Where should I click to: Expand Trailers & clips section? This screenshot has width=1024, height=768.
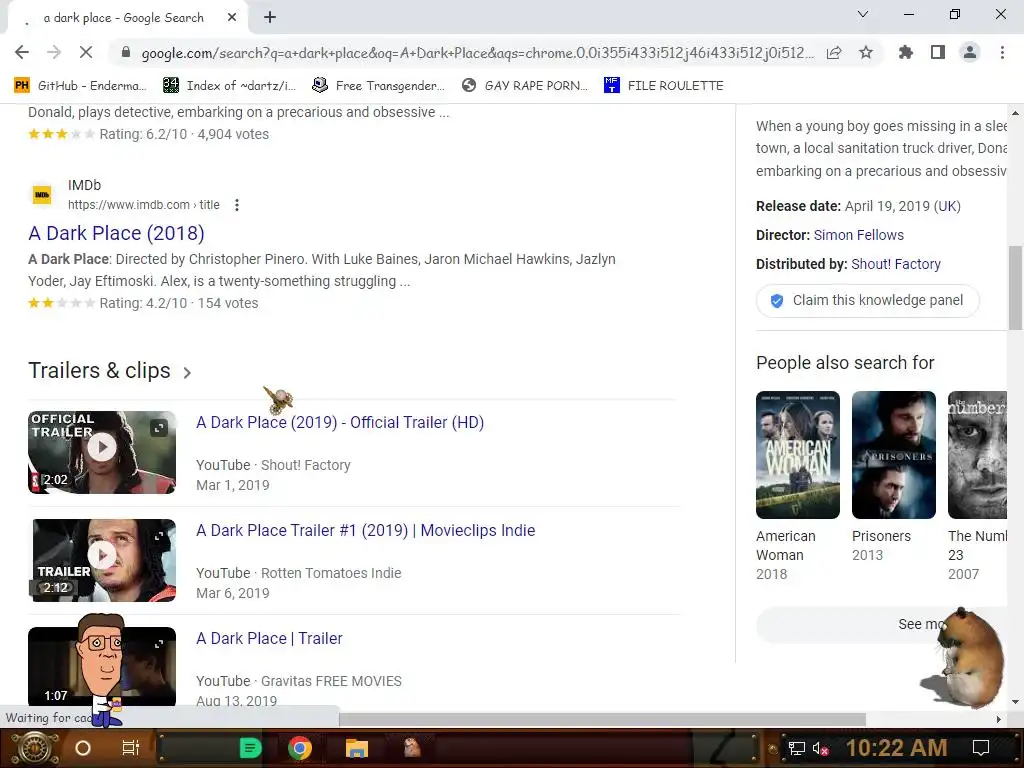click(110, 371)
